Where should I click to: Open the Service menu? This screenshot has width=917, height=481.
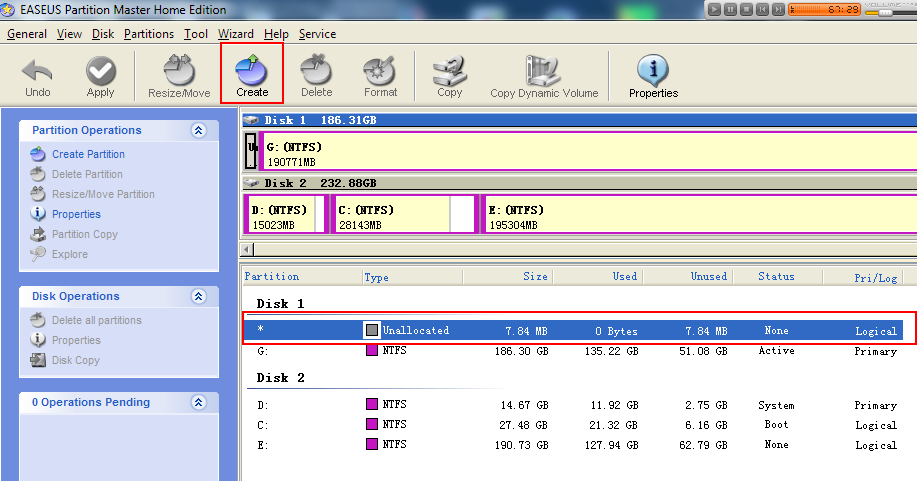(317, 34)
